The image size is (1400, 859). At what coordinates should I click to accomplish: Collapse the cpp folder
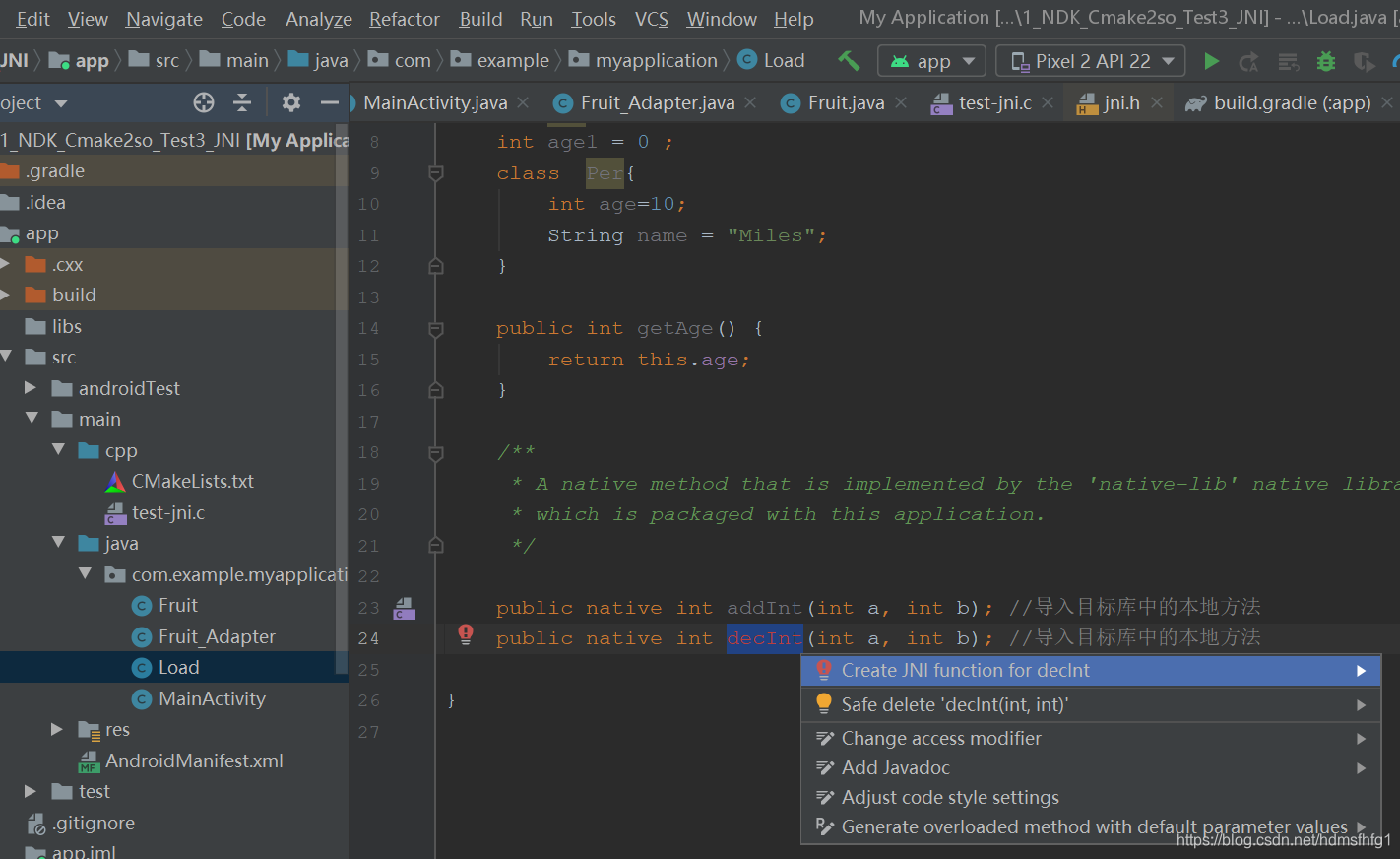[58, 449]
